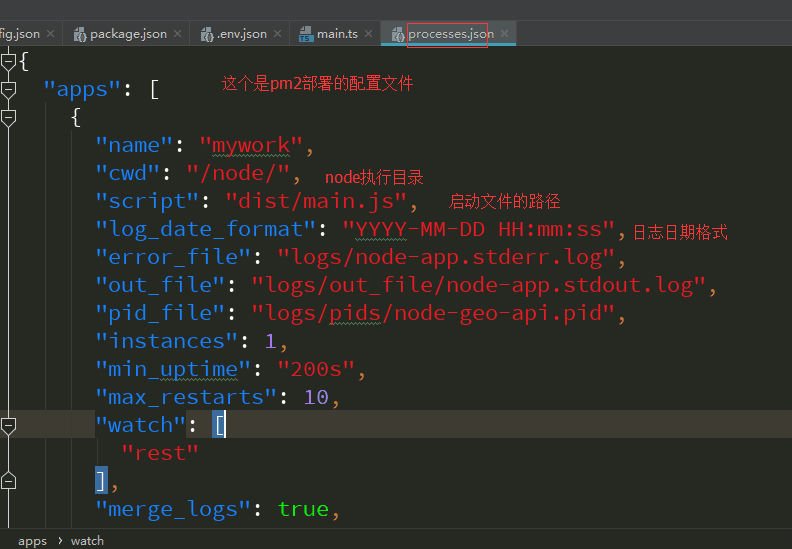Open the main.ts editor tab

pyautogui.click(x=337, y=34)
